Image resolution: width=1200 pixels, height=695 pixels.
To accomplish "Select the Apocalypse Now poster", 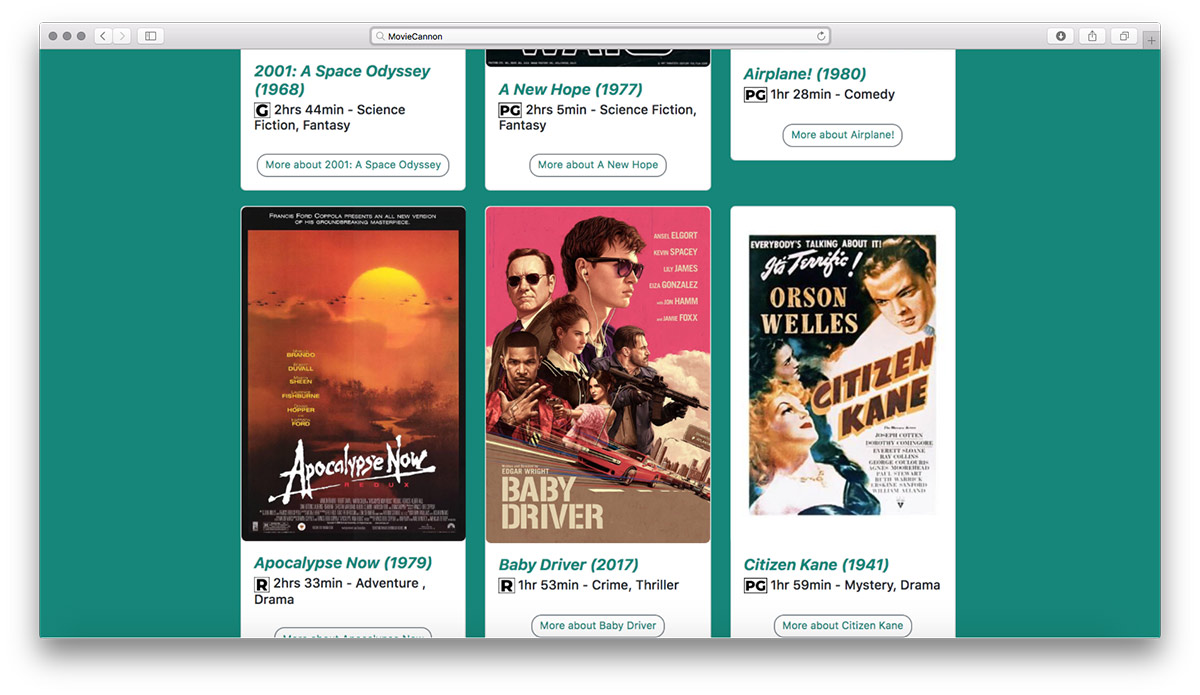I will pos(353,374).
